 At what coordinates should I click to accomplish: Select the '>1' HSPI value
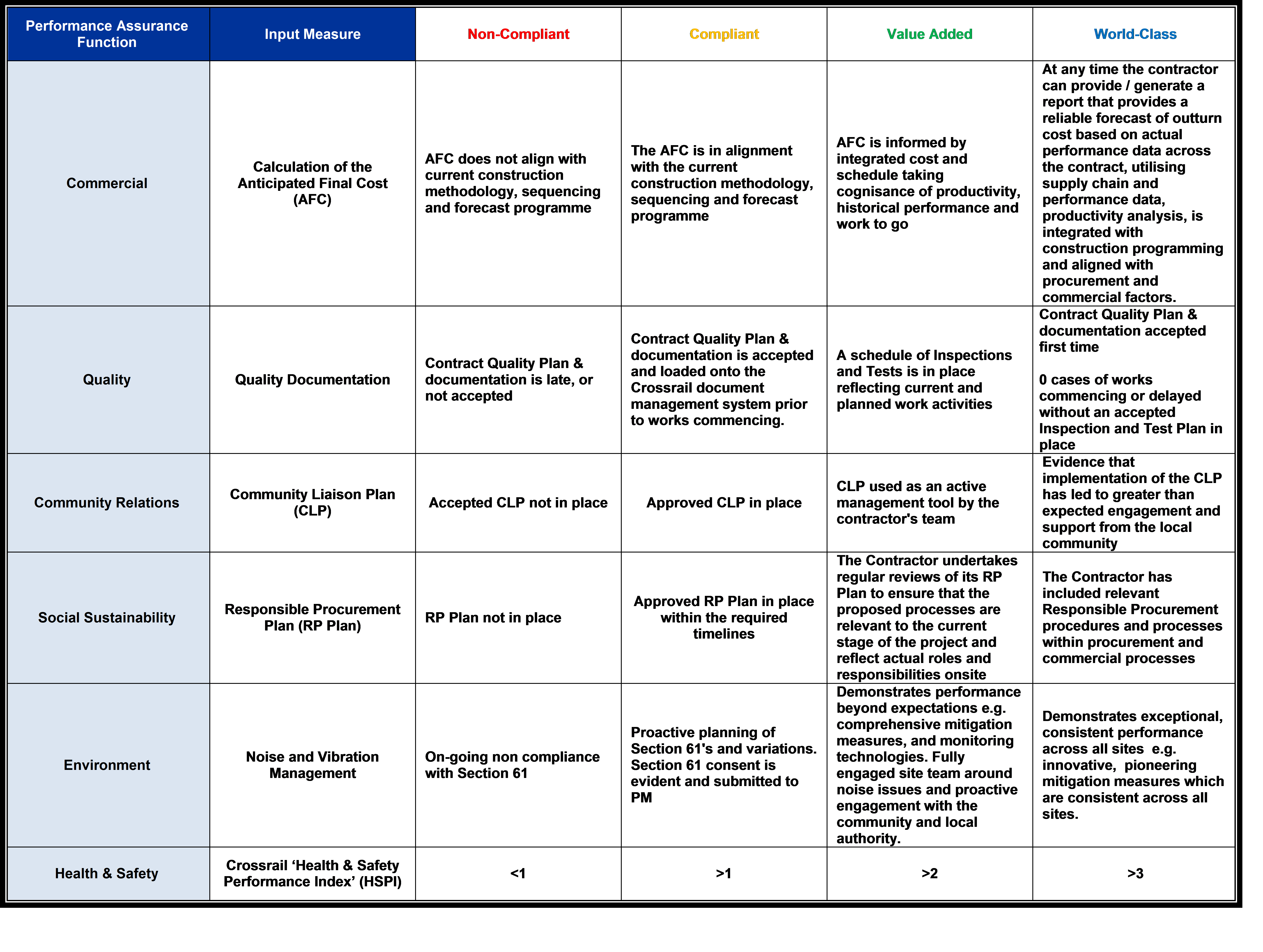724,874
